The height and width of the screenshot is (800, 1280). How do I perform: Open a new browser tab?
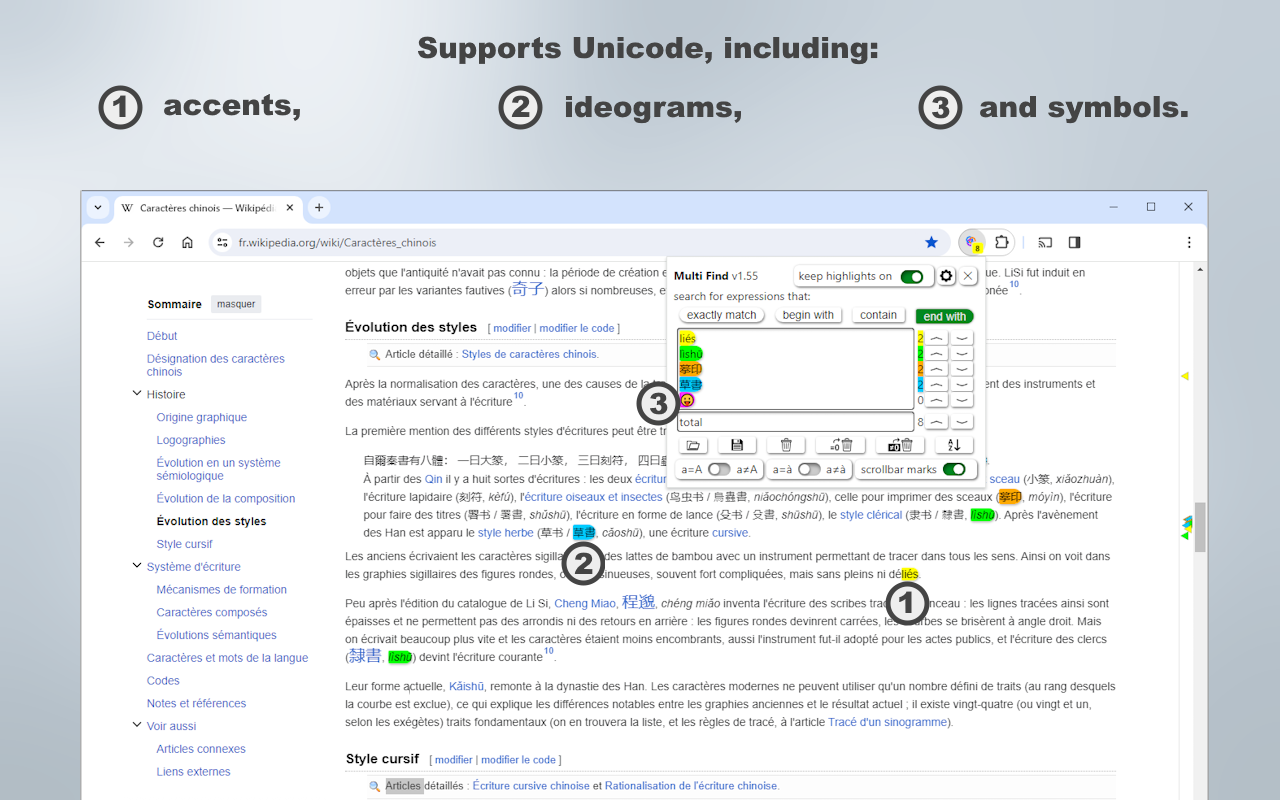pos(319,208)
